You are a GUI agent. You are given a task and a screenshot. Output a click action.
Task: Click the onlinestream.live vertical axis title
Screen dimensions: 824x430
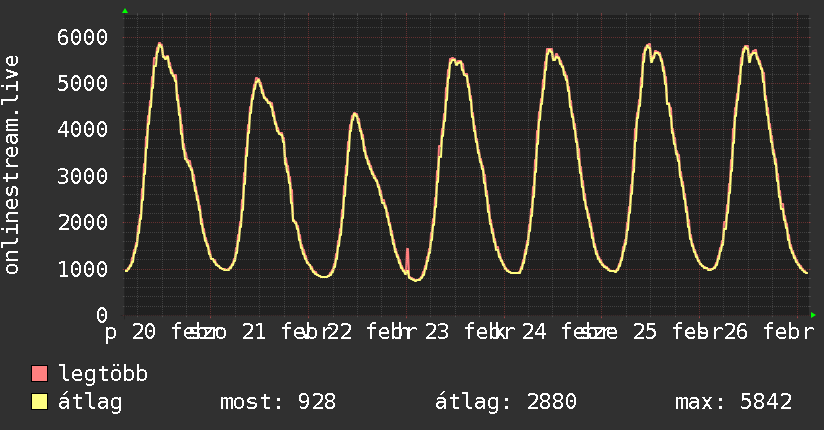point(11,165)
